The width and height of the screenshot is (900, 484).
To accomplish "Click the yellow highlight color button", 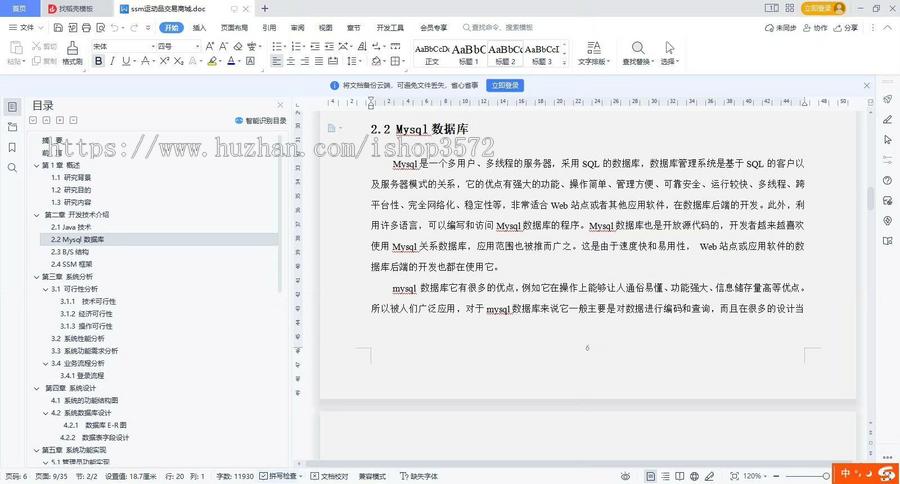I will coord(211,61).
